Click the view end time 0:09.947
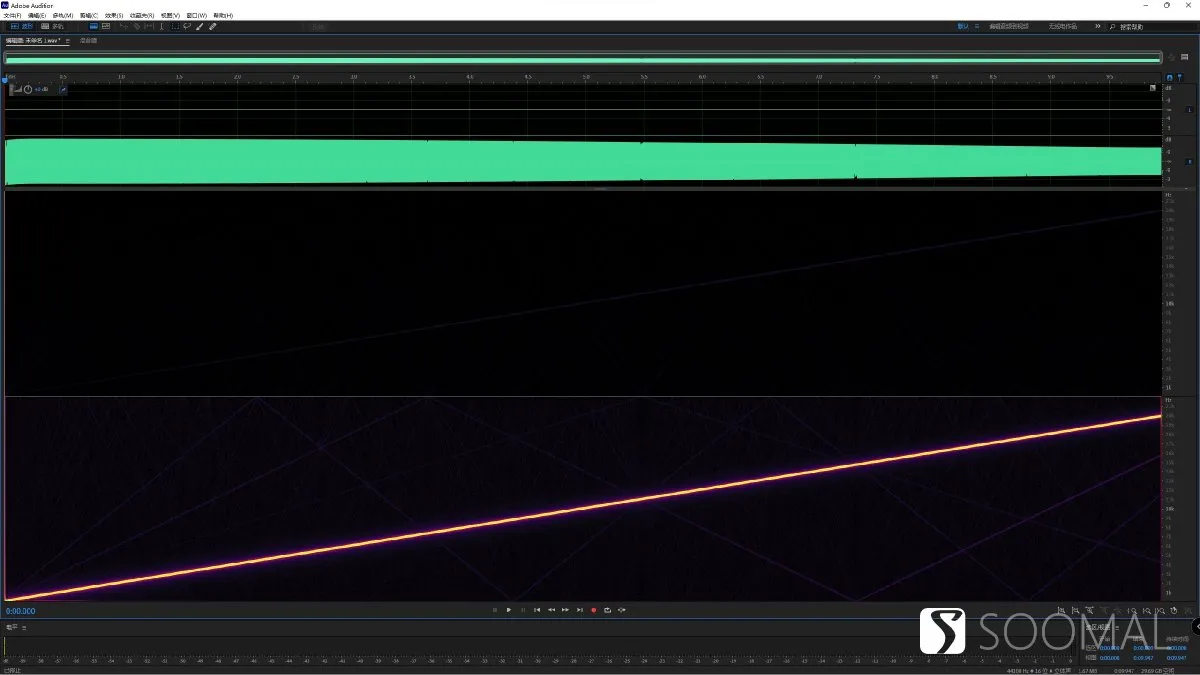This screenshot has height=675, width=1200. click(1143, 658)
